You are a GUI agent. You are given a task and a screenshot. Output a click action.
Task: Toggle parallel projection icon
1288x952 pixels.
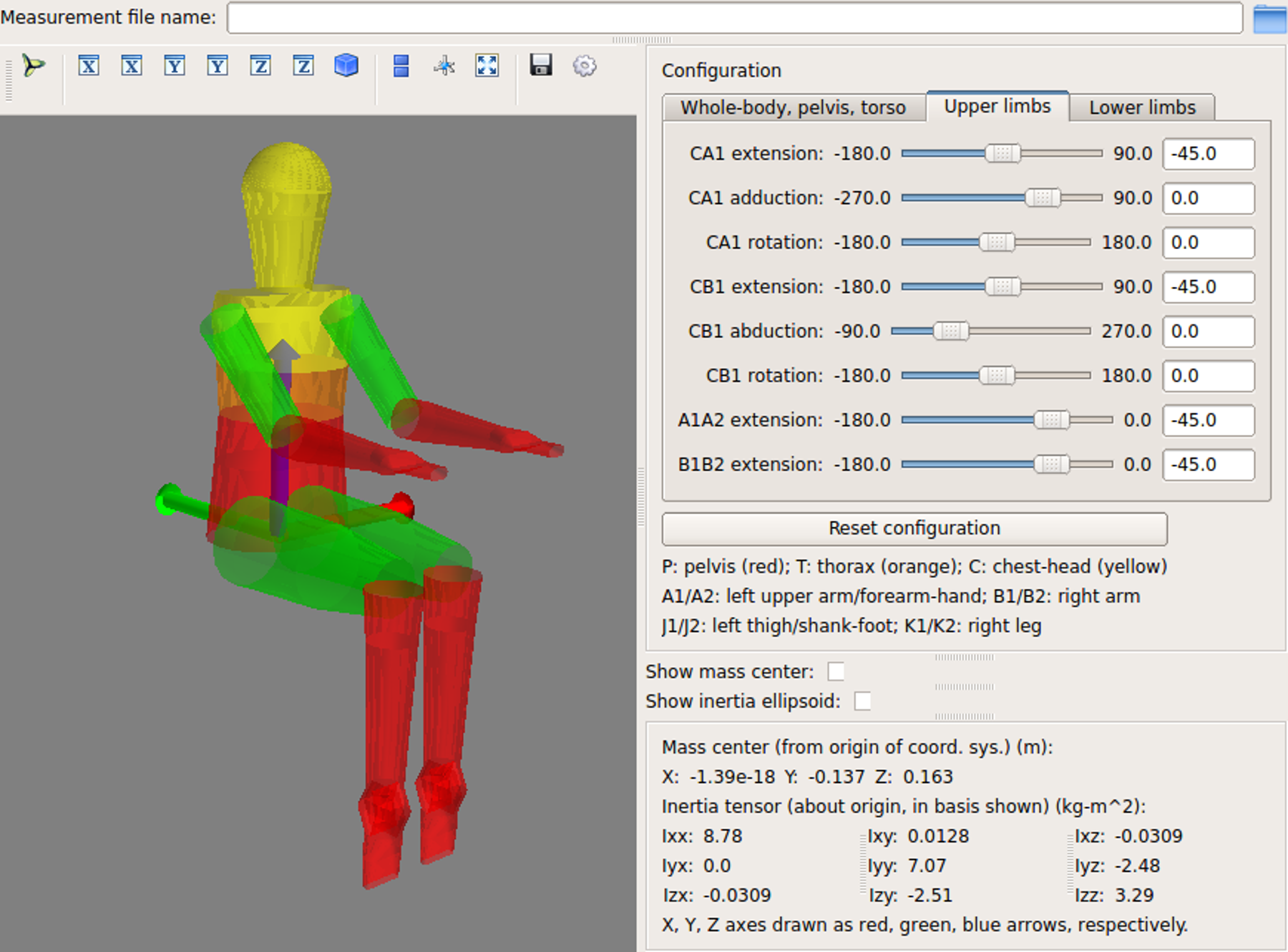pyautogui.click(x=401, y=67)
